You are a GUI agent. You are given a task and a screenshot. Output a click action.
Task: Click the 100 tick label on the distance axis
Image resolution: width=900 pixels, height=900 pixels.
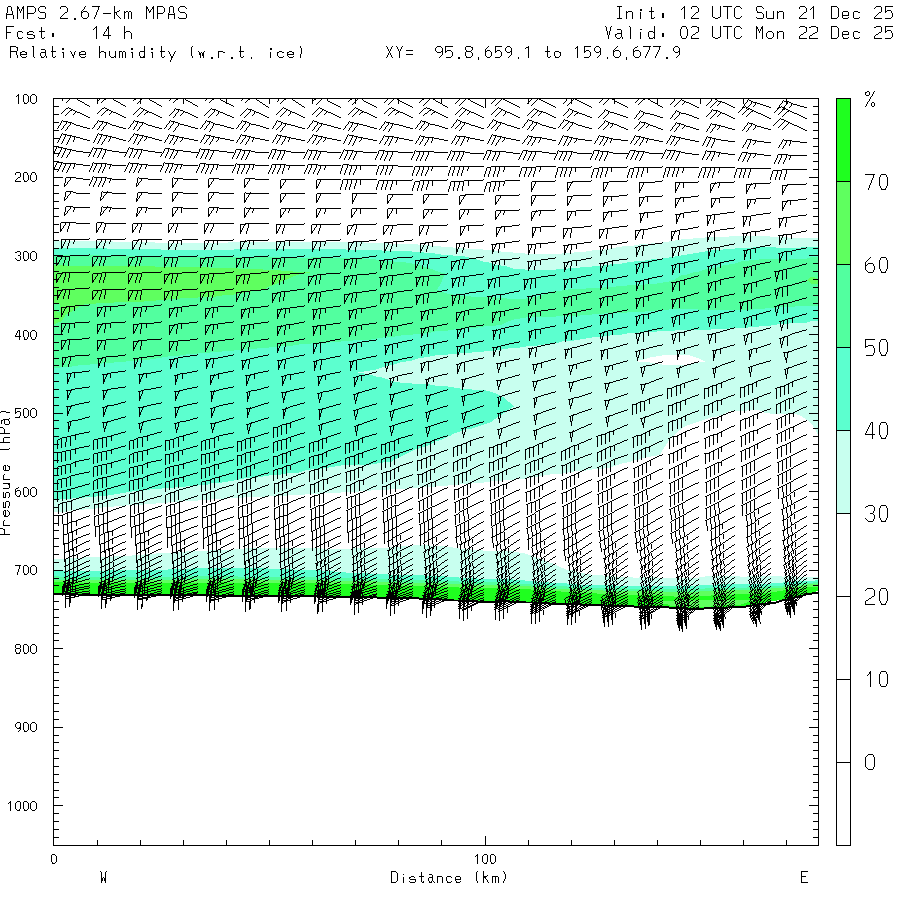[x=486, y=859]
